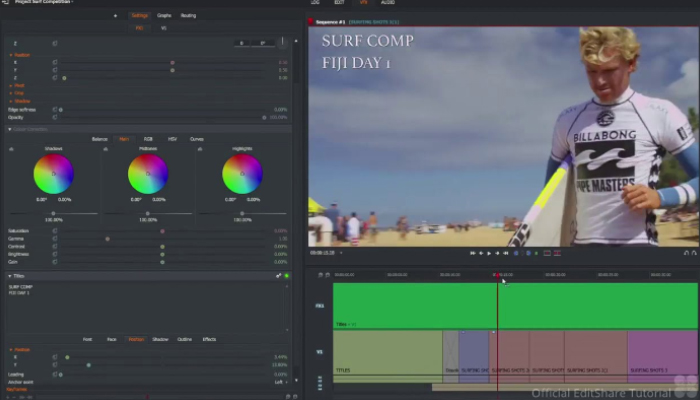Image resolution: width=700 pixels, height=400 pixels.
Task: Click the Midtones colour wheel
Action: pos(148,173)
